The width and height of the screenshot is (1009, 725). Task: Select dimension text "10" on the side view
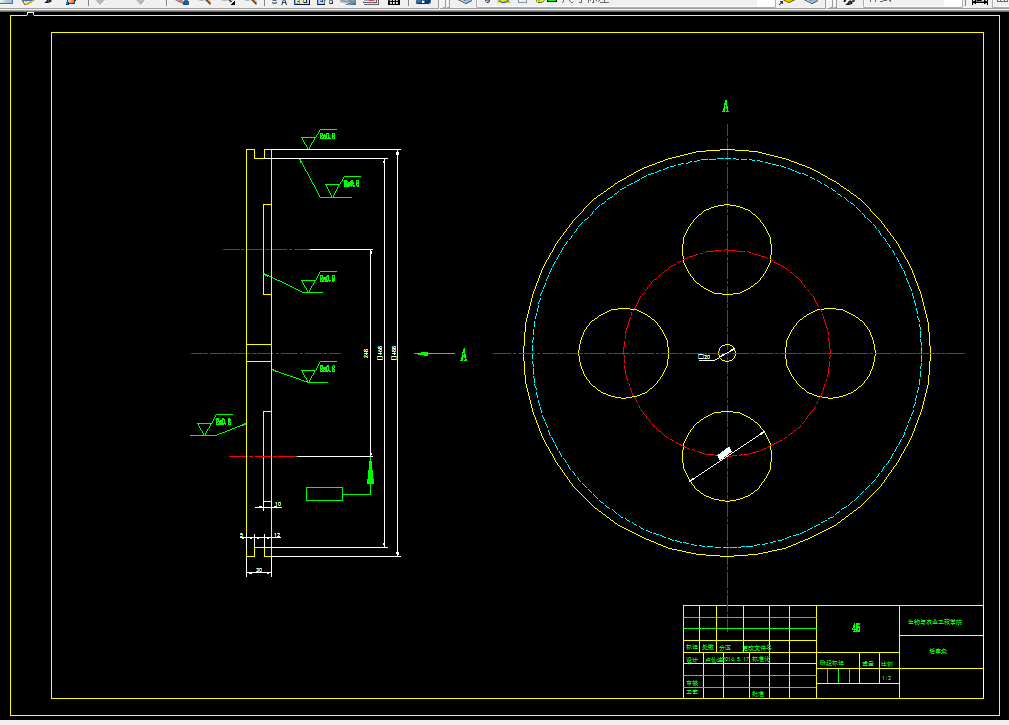click(278, 504)
